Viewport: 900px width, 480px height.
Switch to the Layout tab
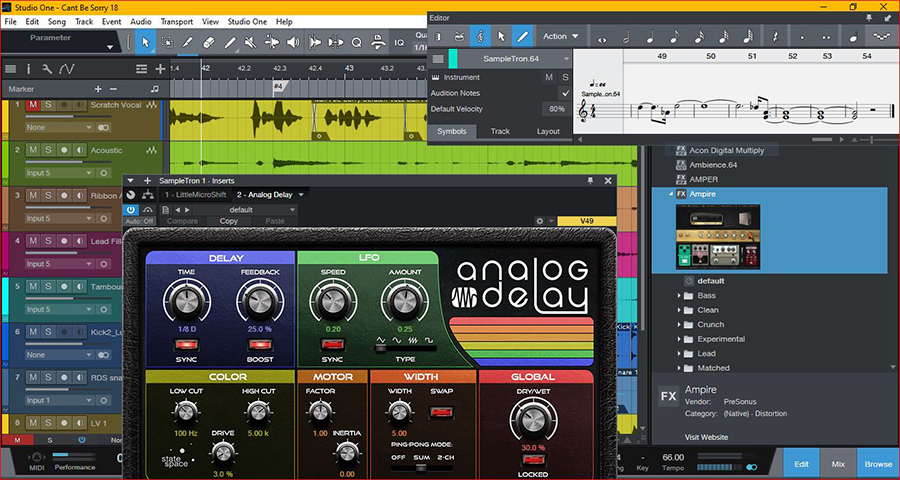(548, 131)
